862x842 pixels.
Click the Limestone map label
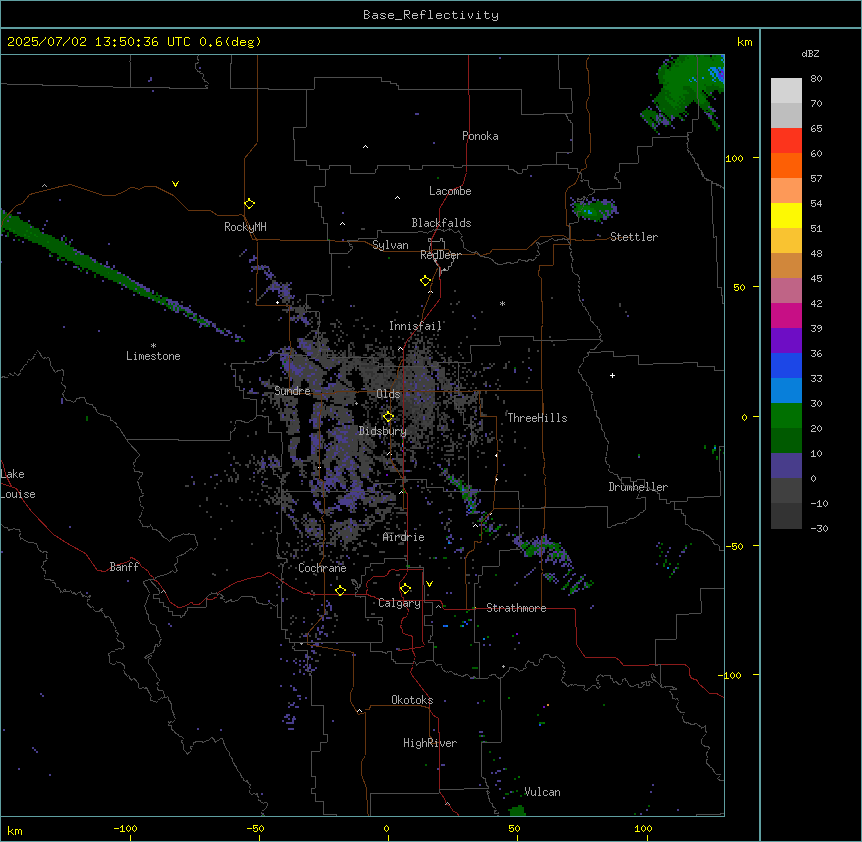pos(153,356)
